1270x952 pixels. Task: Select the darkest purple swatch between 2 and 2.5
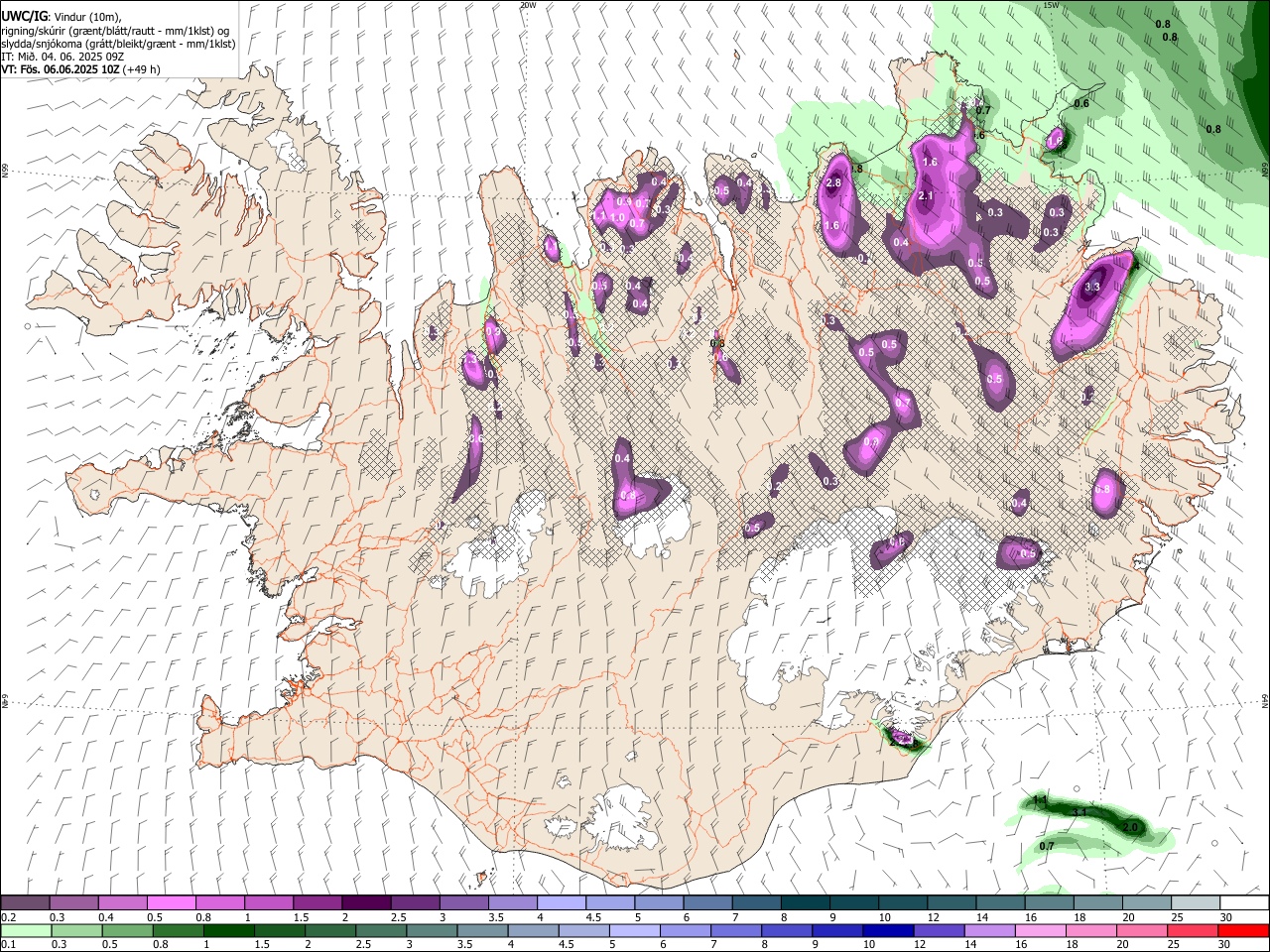click(x=366, y=903)
